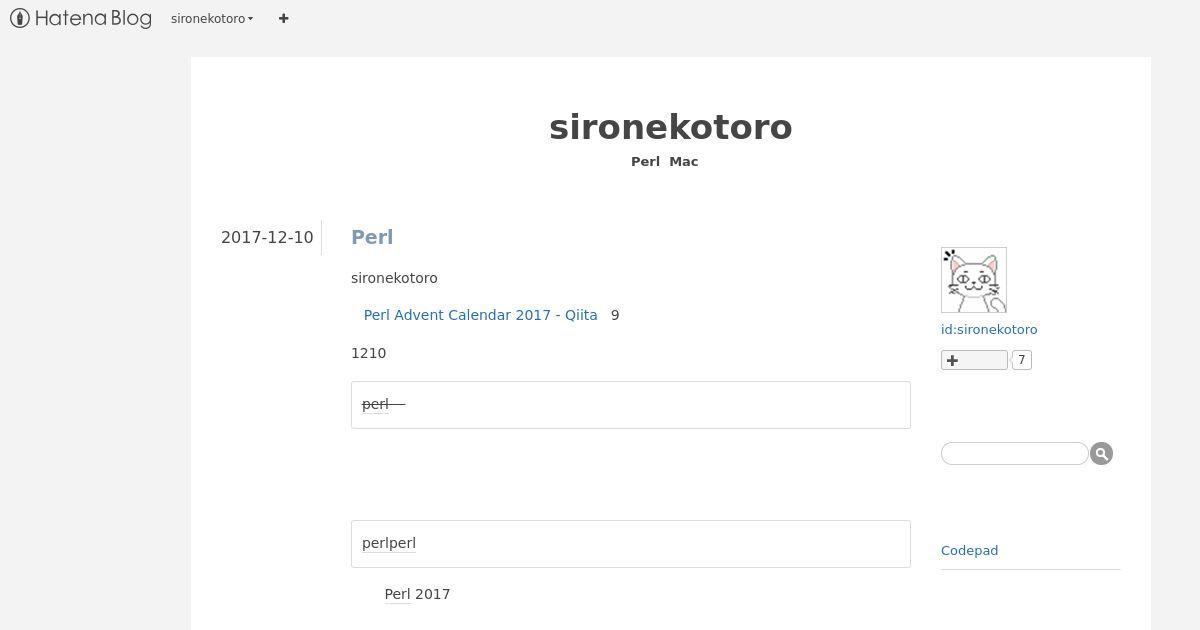Open the cat avatar profile image

tap(974, 280)
